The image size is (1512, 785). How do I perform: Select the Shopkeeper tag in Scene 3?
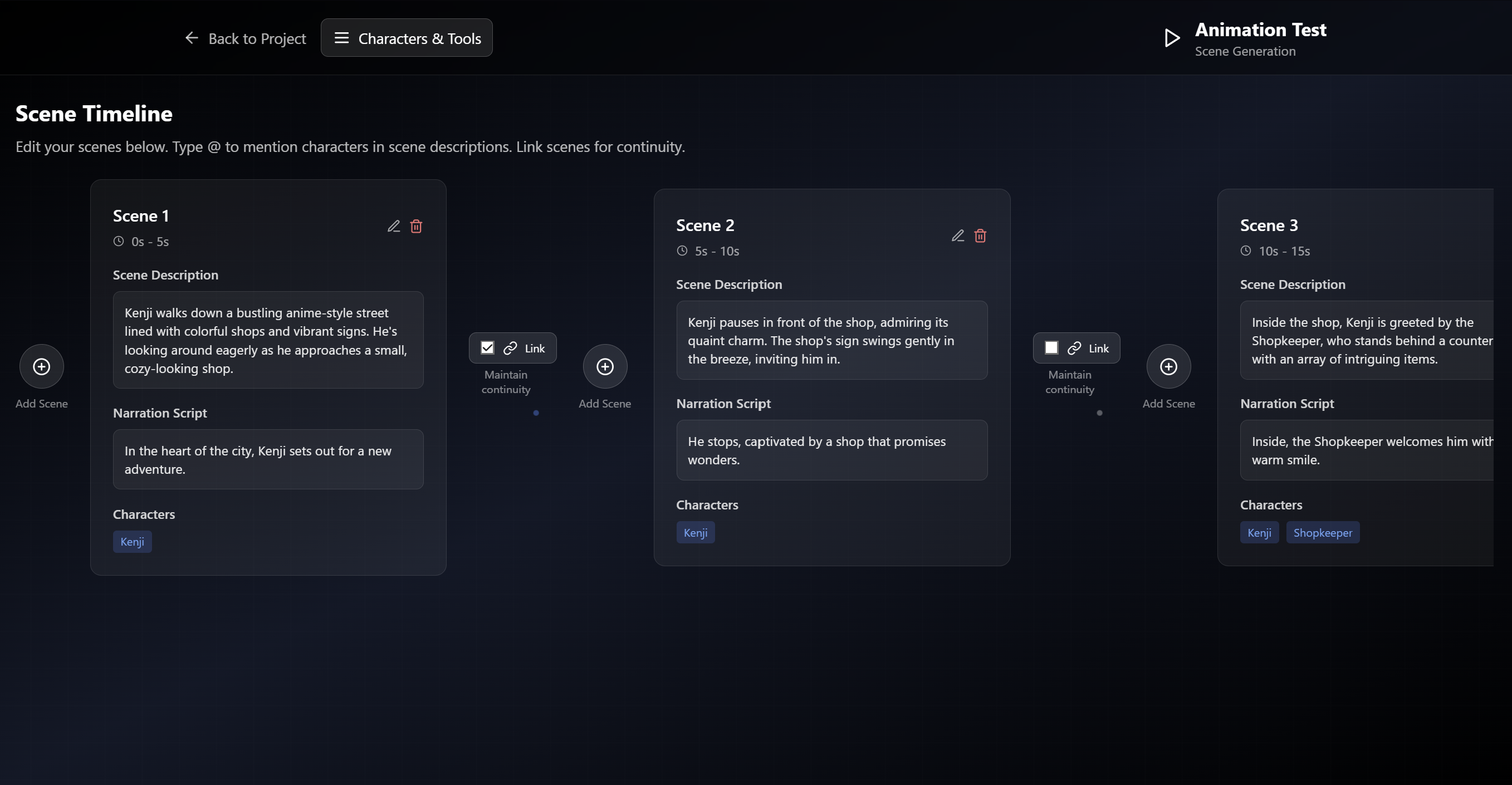click(x=1323, y=532)
